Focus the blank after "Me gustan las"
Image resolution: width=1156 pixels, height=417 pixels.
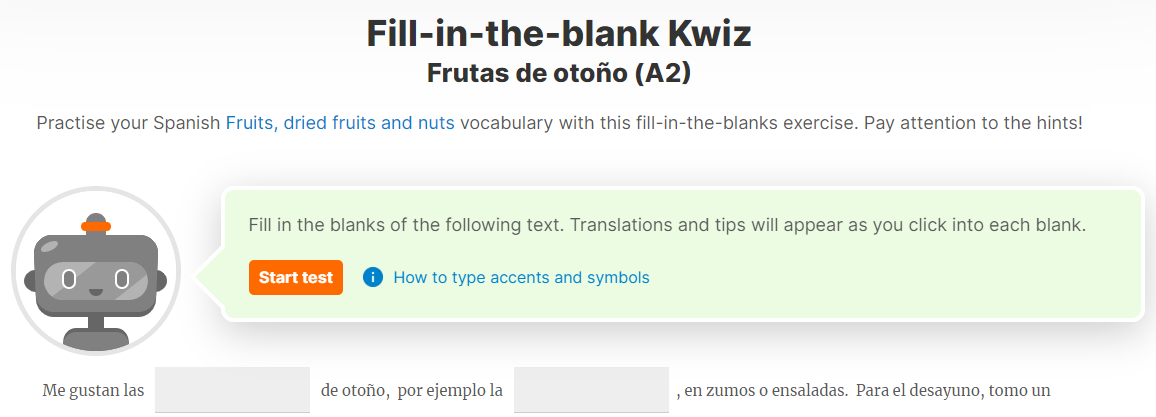pos(232,390)
